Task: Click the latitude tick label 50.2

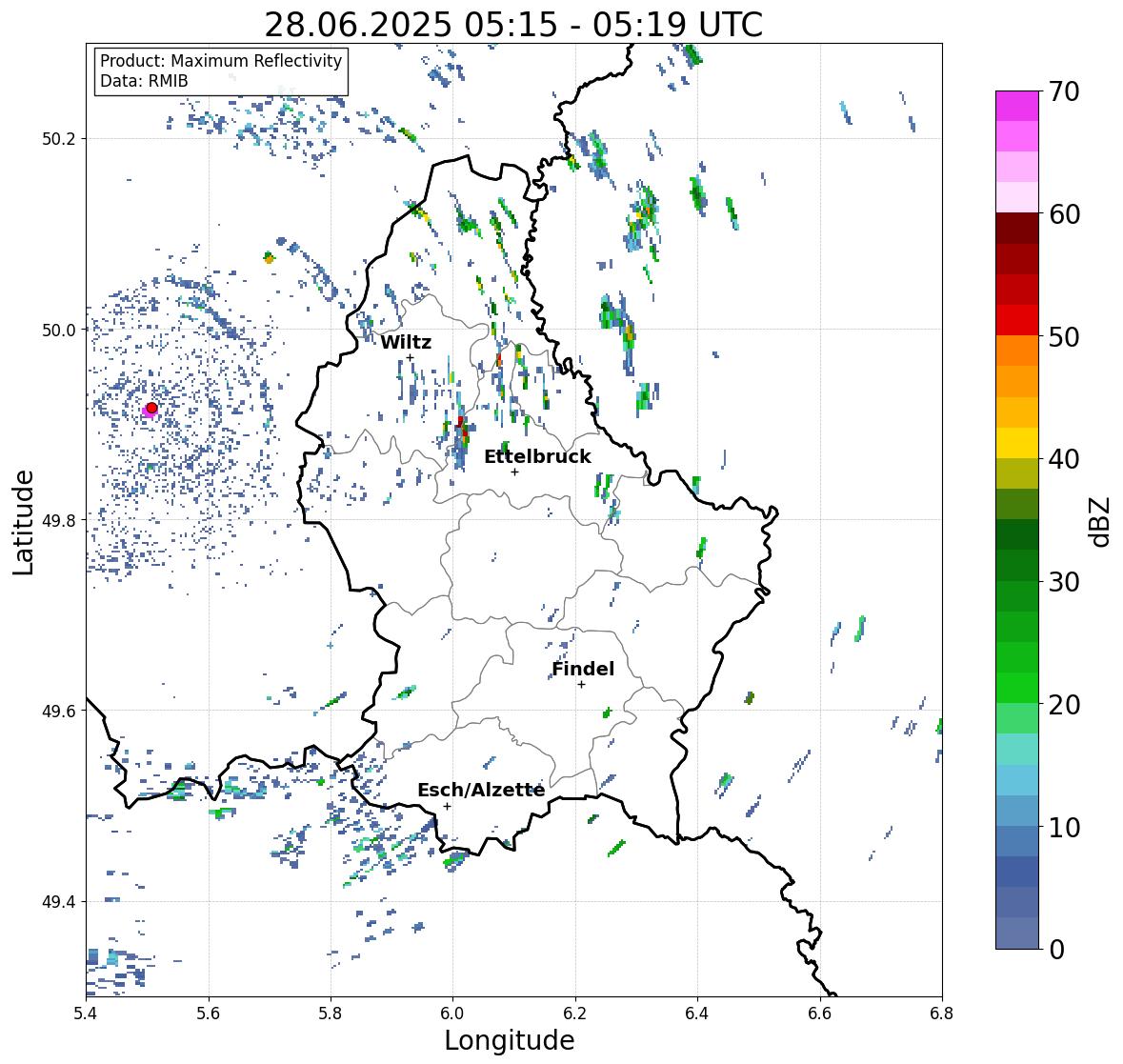Action: coord(59,139)
